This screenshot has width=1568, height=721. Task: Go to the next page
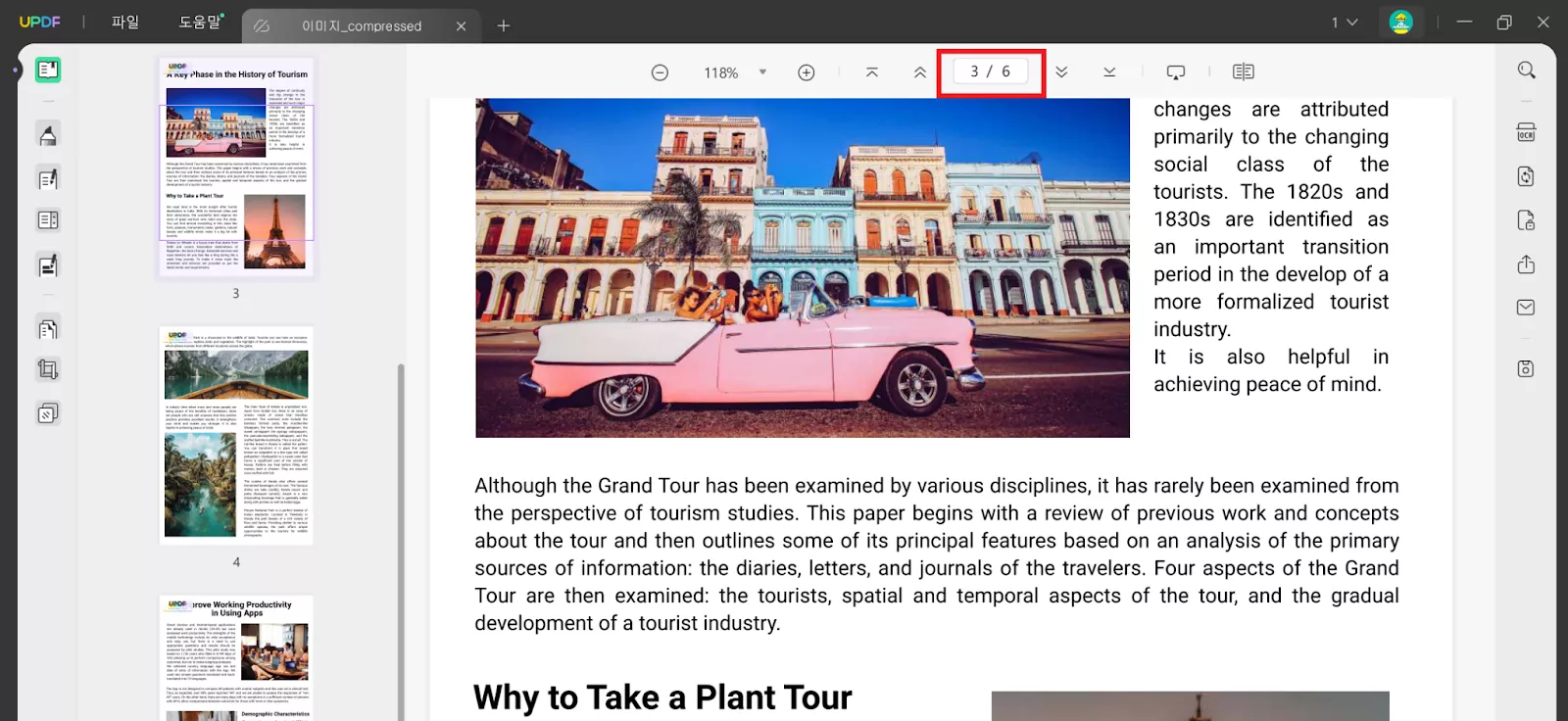[x=1061, y=72]
